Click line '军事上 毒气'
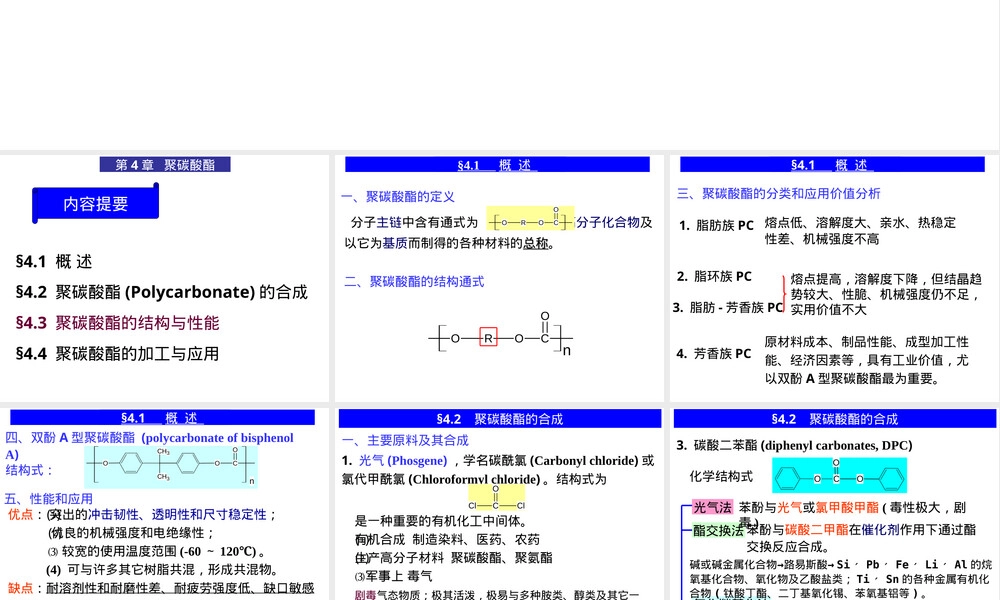The width and height of the screenshot is (1000, 600). (393, 576)
